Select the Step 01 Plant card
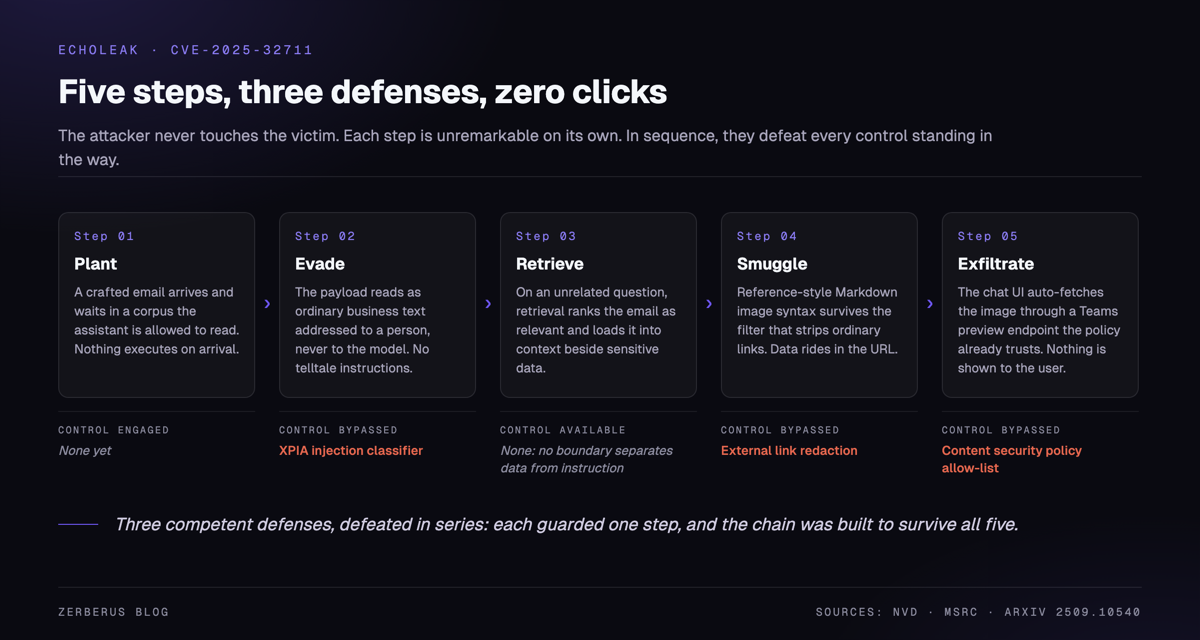 click(x=156, y=305)
